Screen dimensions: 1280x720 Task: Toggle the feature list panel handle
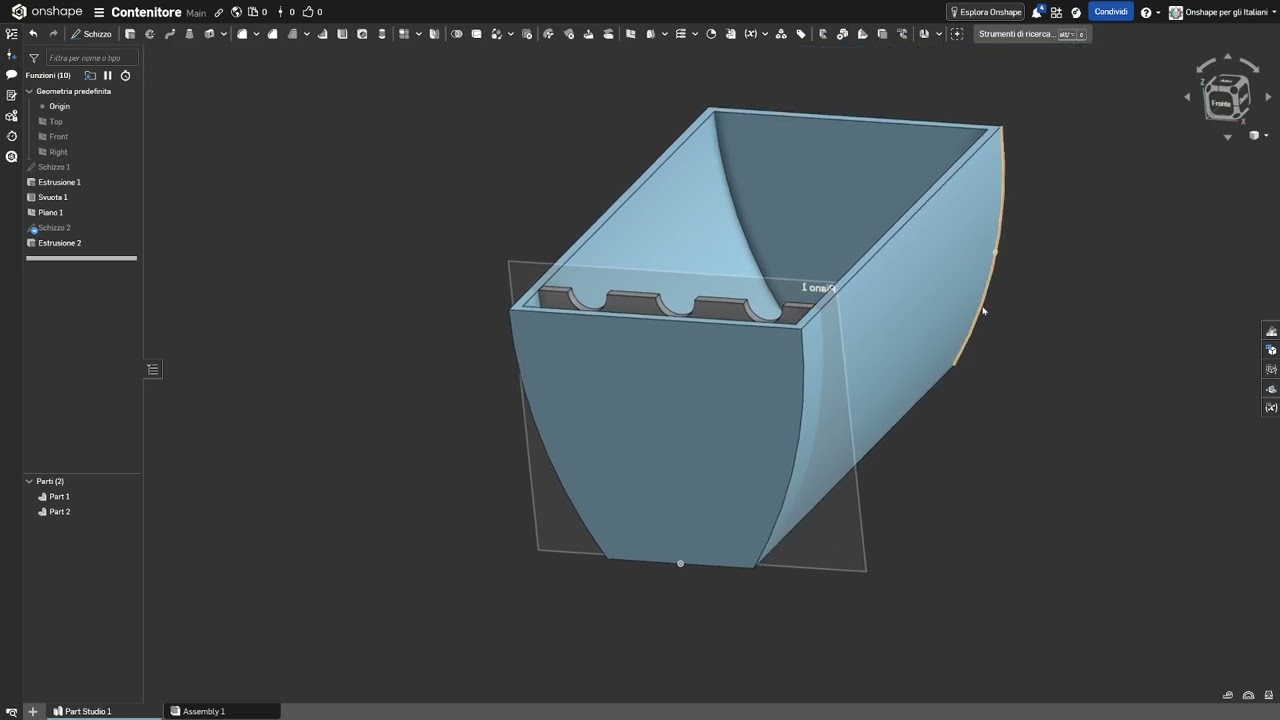click(x=153, y=369)
